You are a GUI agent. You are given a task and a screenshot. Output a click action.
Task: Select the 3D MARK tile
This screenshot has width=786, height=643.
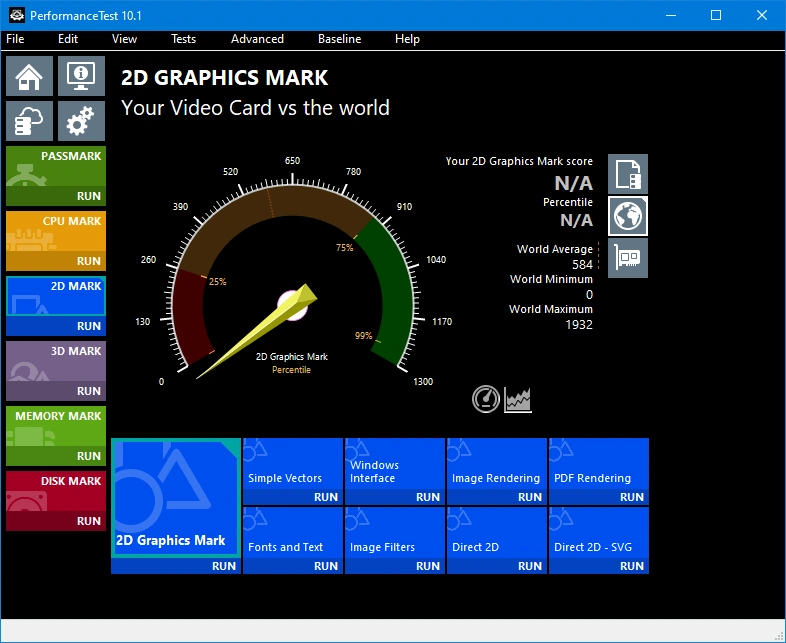coord(56,361)
